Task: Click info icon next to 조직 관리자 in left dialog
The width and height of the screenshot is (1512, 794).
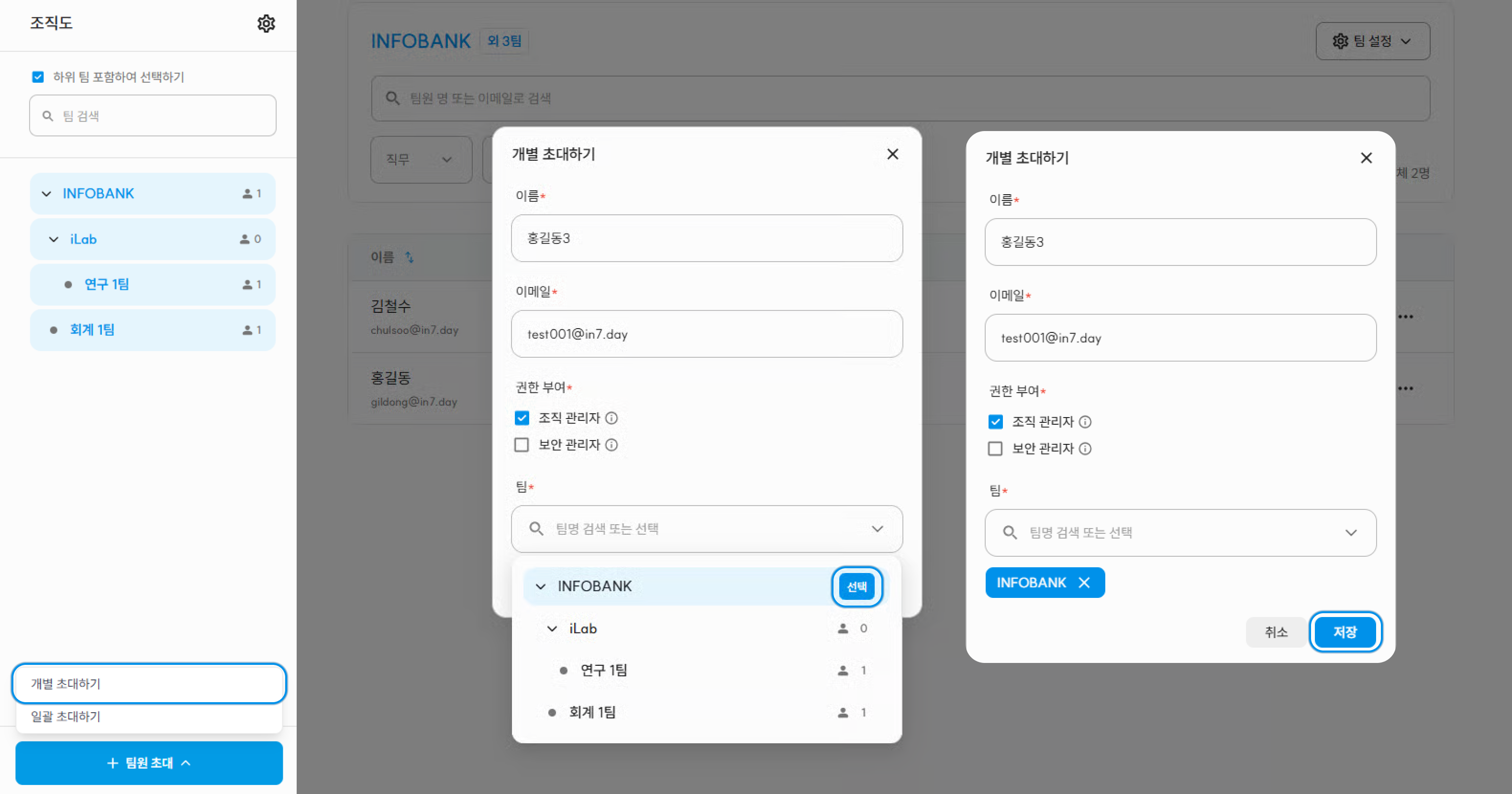Action: click(611, 418)
